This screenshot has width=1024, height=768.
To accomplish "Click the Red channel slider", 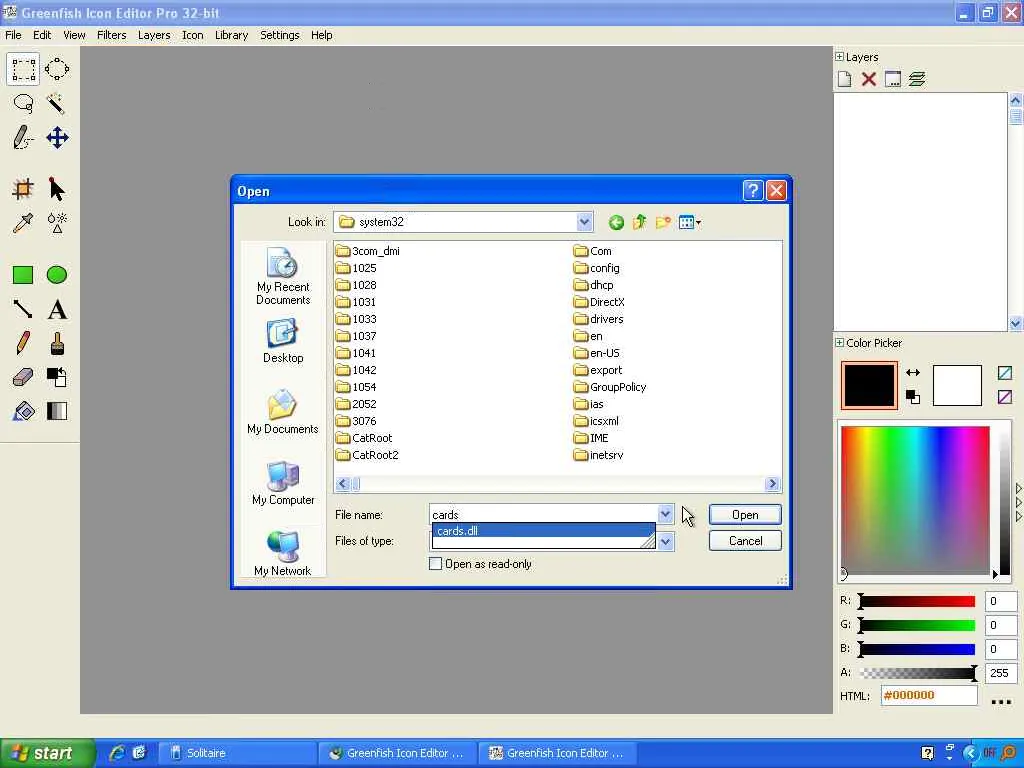I will 918,601.
